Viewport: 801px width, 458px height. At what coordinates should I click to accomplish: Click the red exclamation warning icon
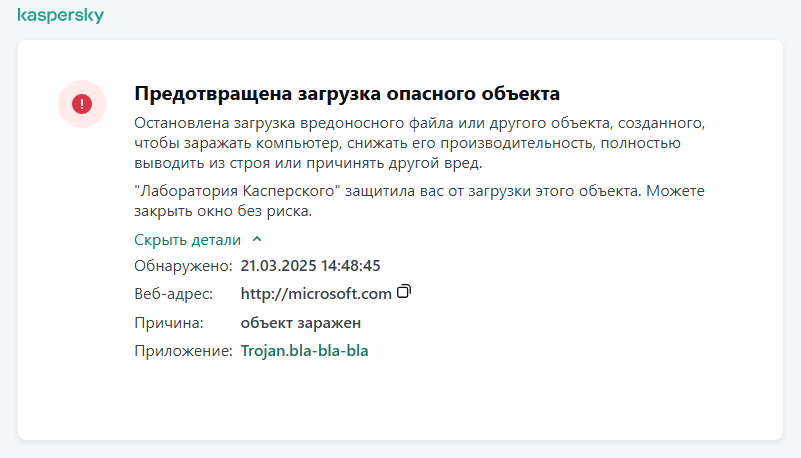pyautogui.click(x=82, y=103)
